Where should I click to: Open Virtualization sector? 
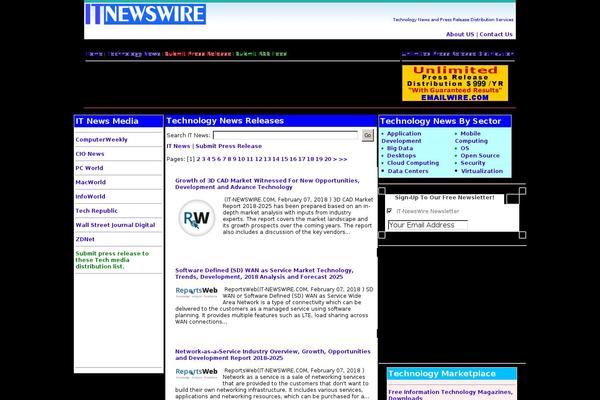pyautogui.click(x=482, y=171)
